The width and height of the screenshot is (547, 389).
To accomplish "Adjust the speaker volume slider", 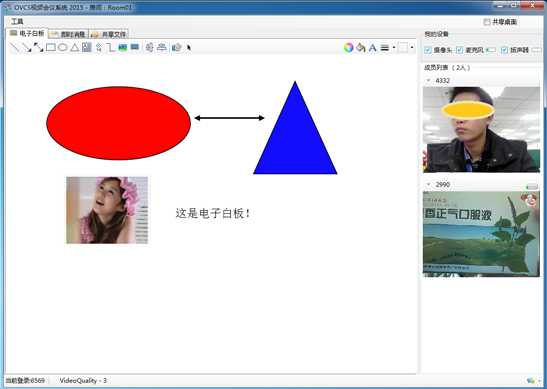I will [537, 50].
